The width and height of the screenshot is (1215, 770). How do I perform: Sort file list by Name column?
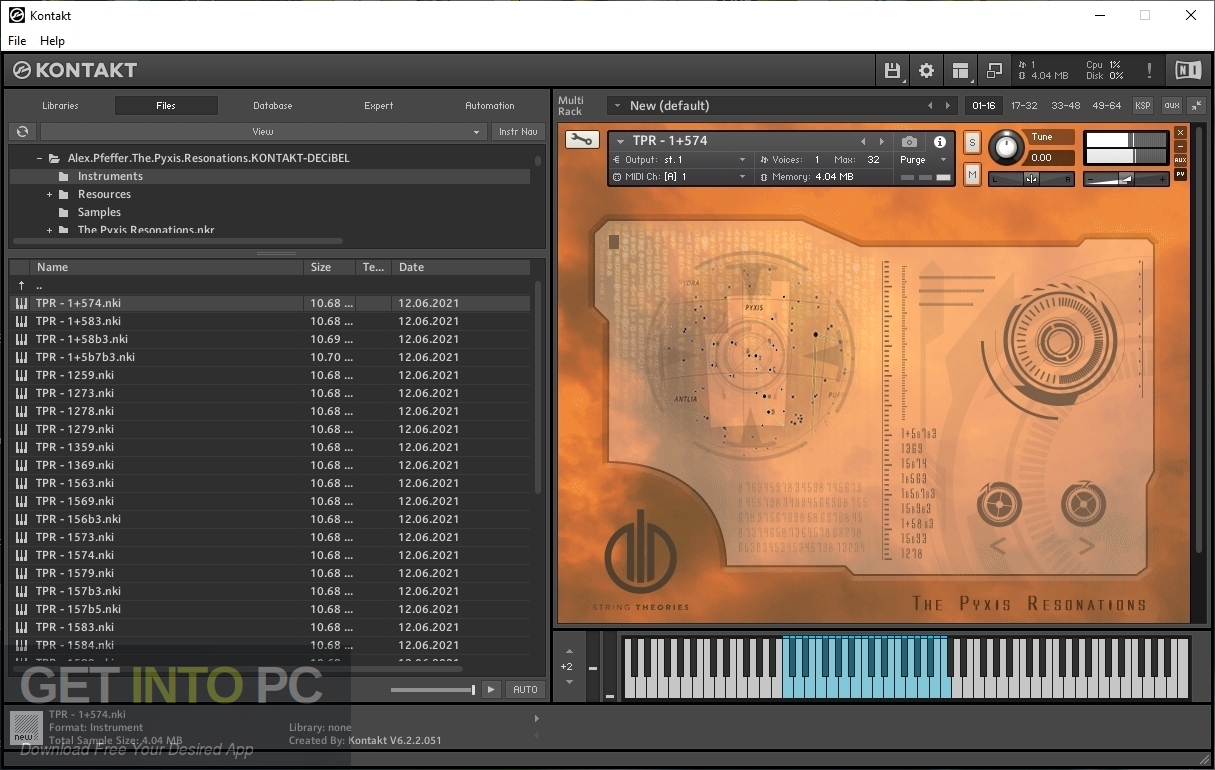click(x=167, y=267)
